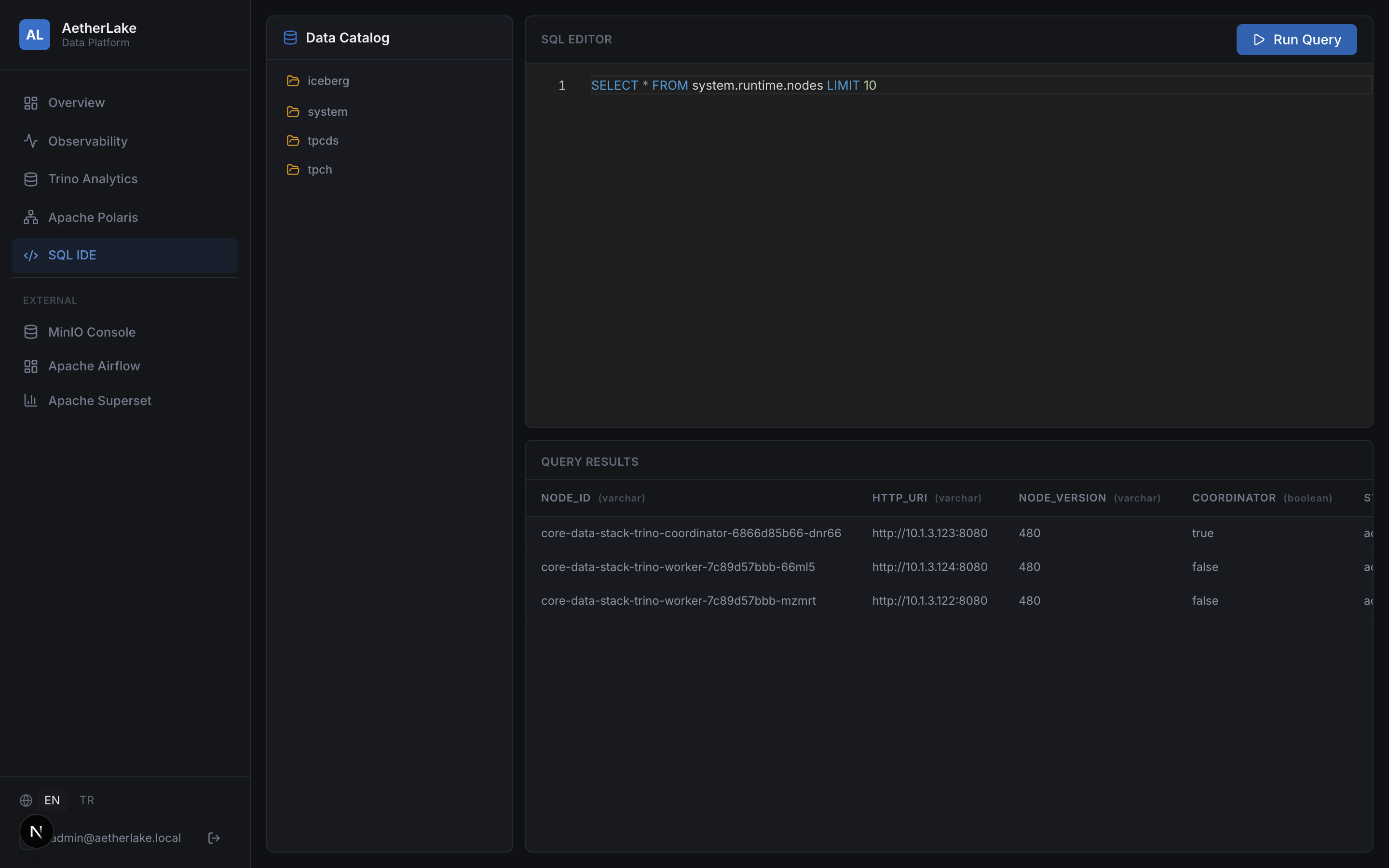Click the NODE_ID column header
This screenshot has height=868, width=1389.
[593, 498]
